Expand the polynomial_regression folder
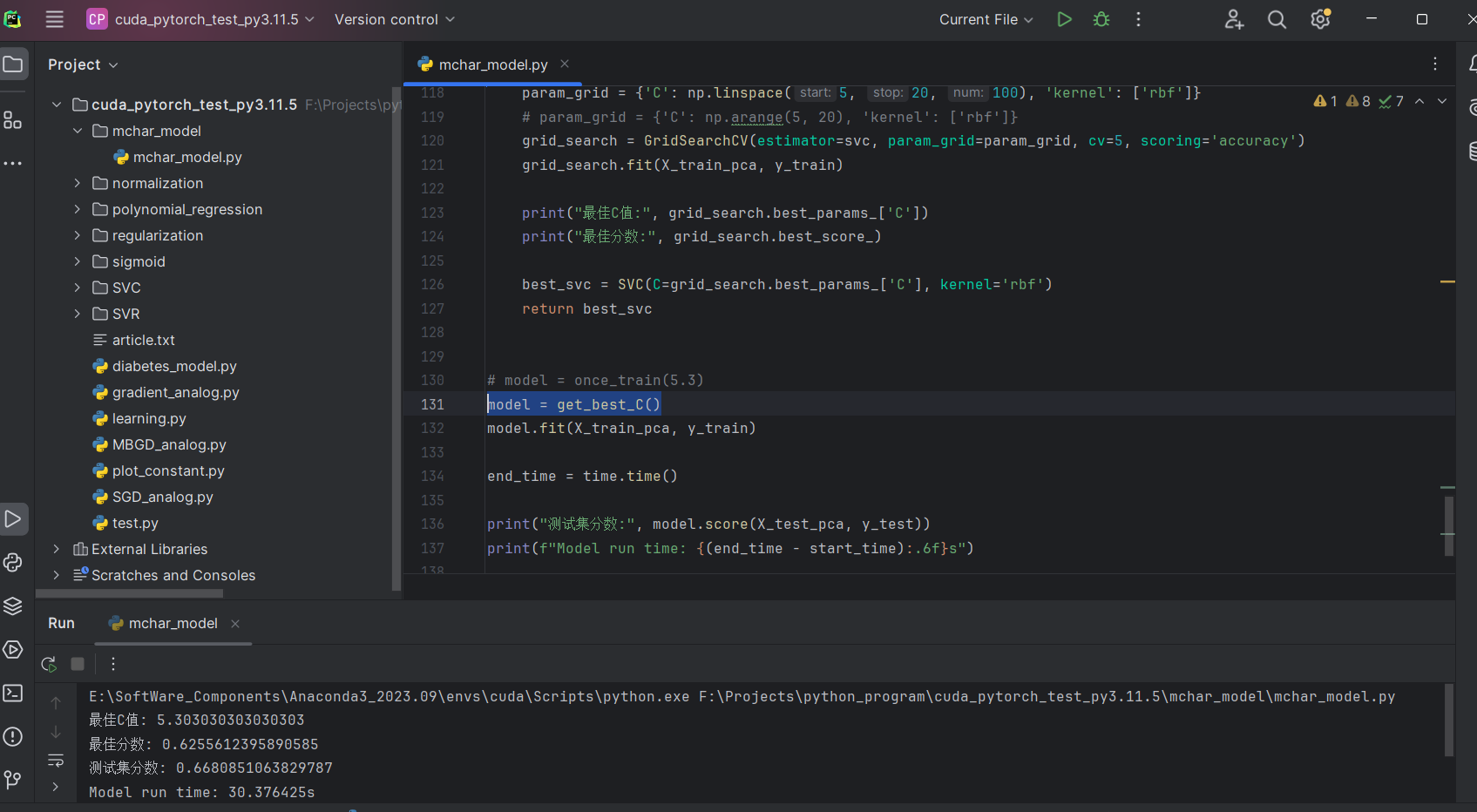 [78, 209]
